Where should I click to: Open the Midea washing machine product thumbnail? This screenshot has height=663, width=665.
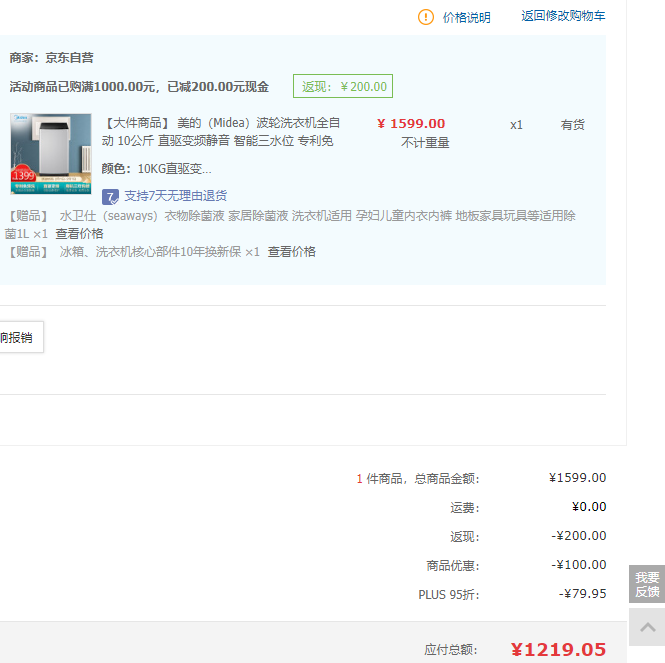51,154
